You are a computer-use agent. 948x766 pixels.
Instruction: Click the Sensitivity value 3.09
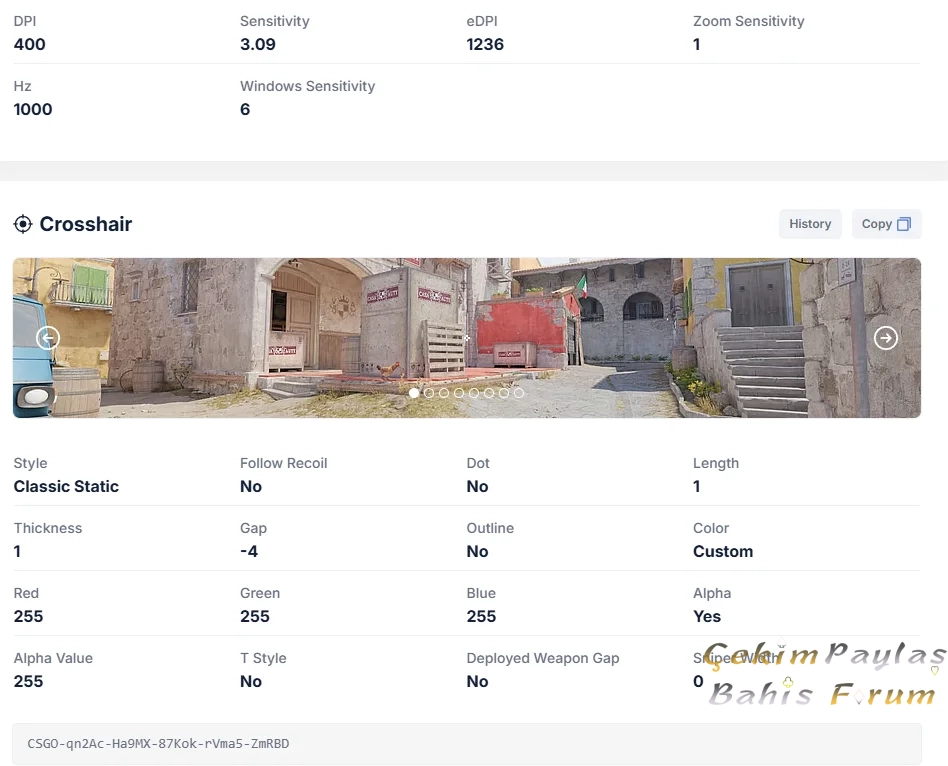coord(258,45)
